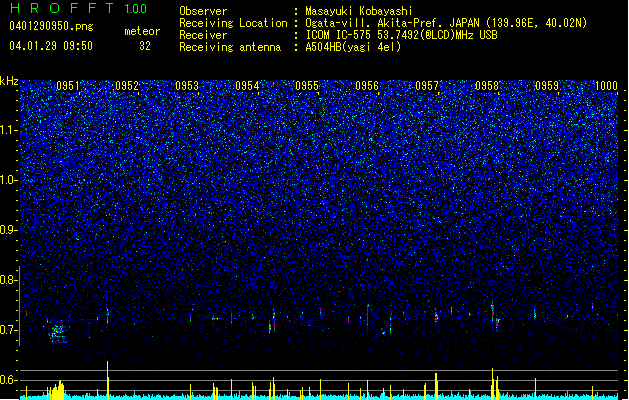Screen dimensions: 629x400
Task: Click the 0955 time marker
Action: 307,86
